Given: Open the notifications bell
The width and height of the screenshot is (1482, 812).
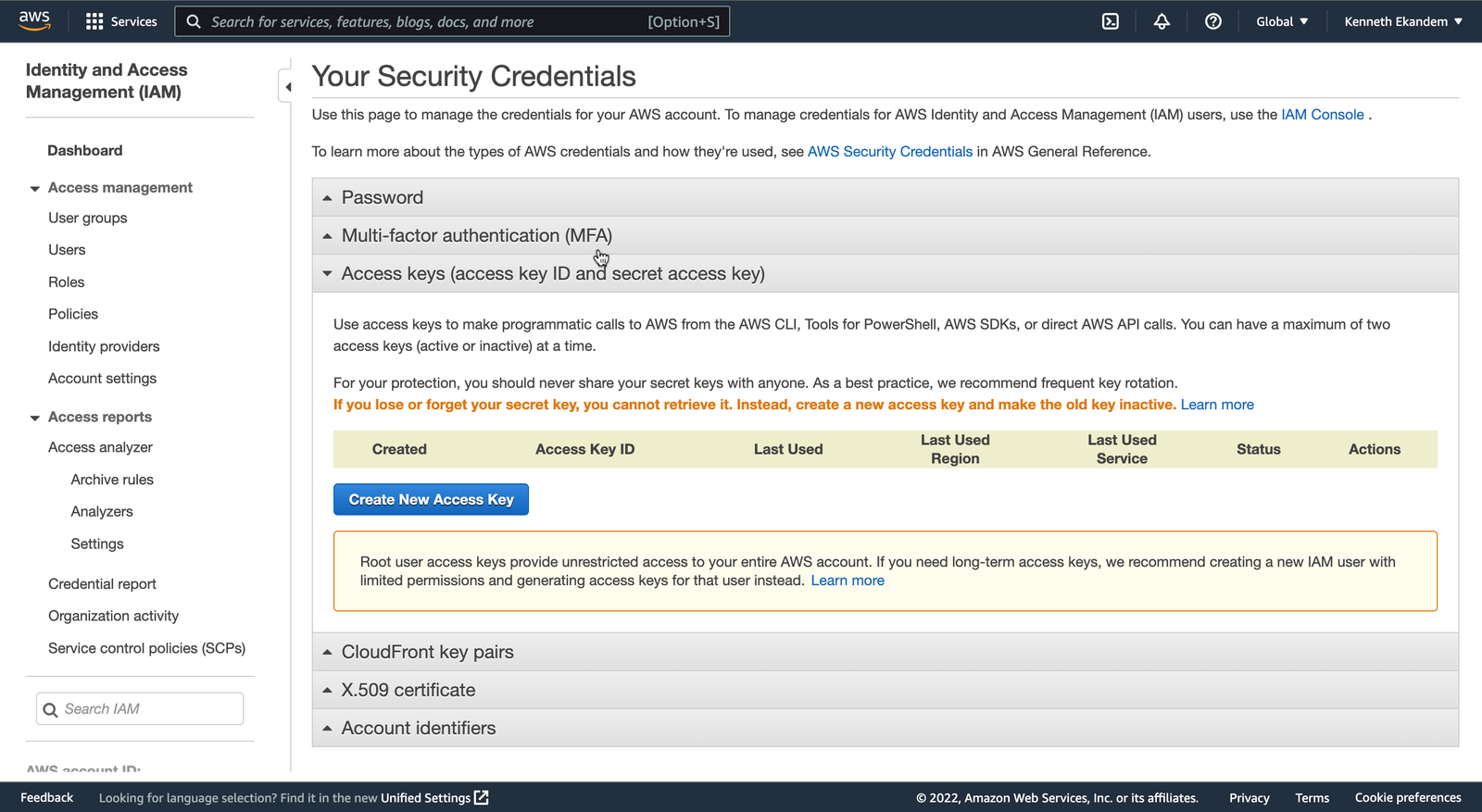Looking at the screenshot, I should point(1162,21).
